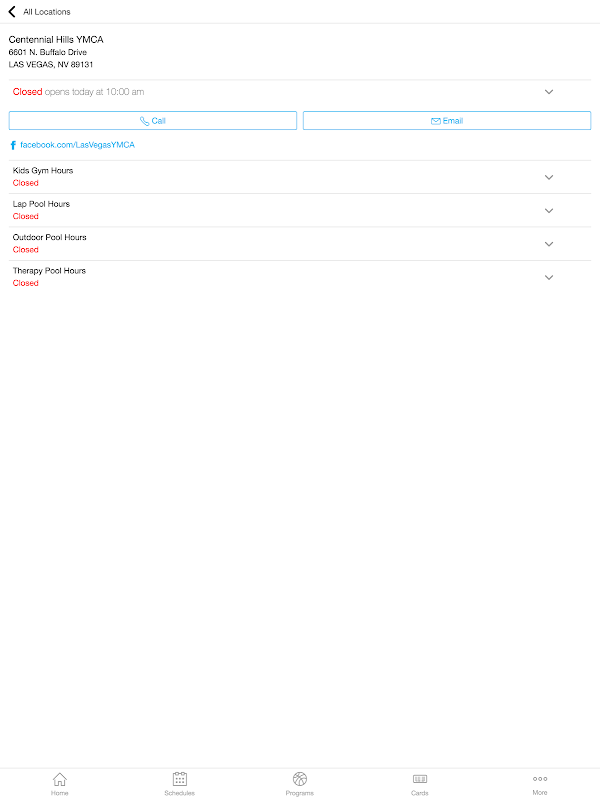Image resolution: width=600 pixels, height=800 pixels.
Task: Call the Centennial Hills YMCA
Action: [x=153, y=121]
